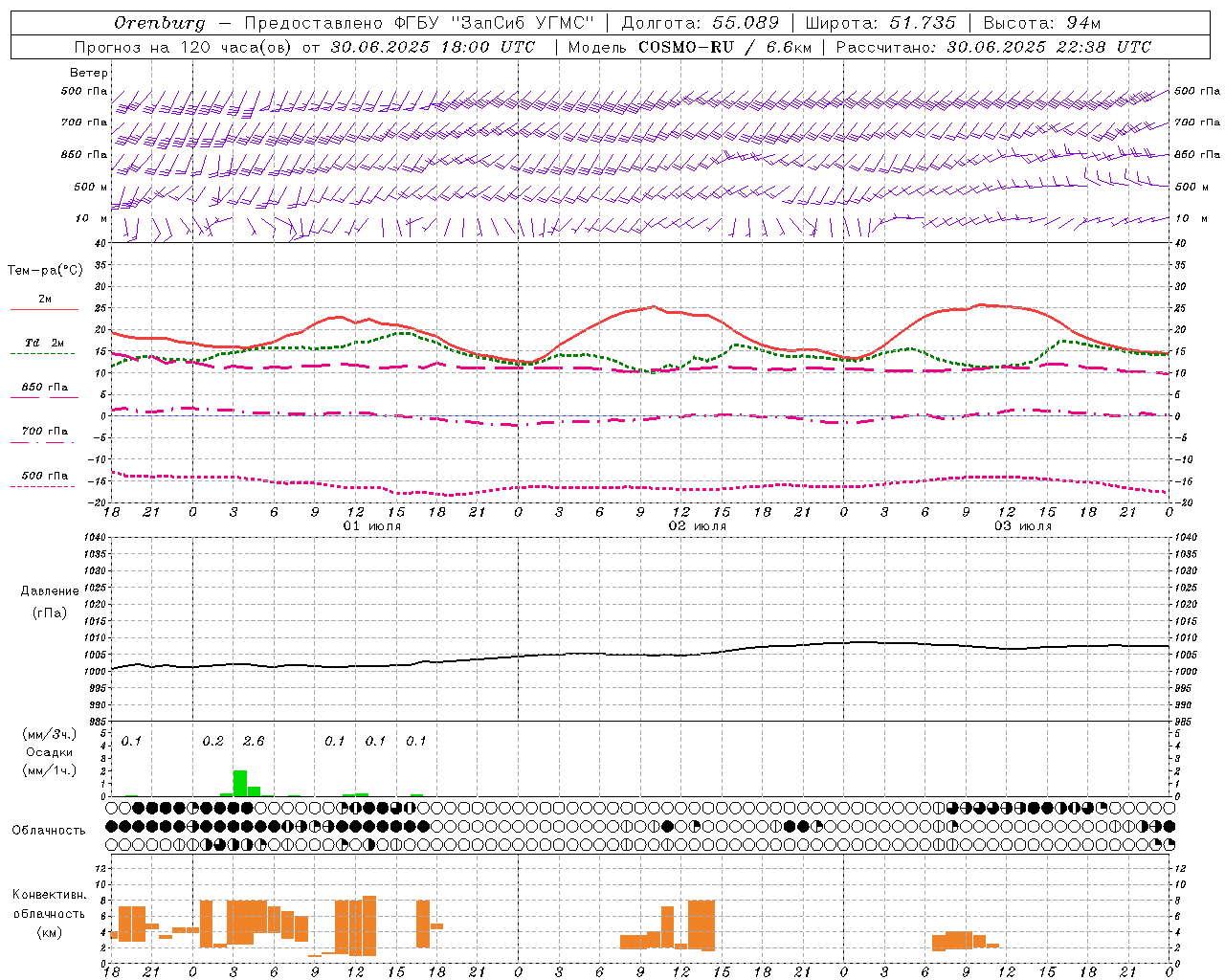Click the Orenburg station title
This screenshot has width=1225, height=980.
pyautogui.click(x=159, y=23)
